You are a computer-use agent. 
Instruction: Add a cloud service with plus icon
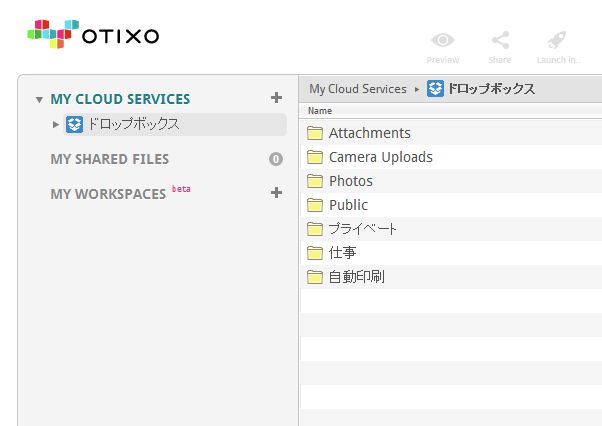pos(276,97)
